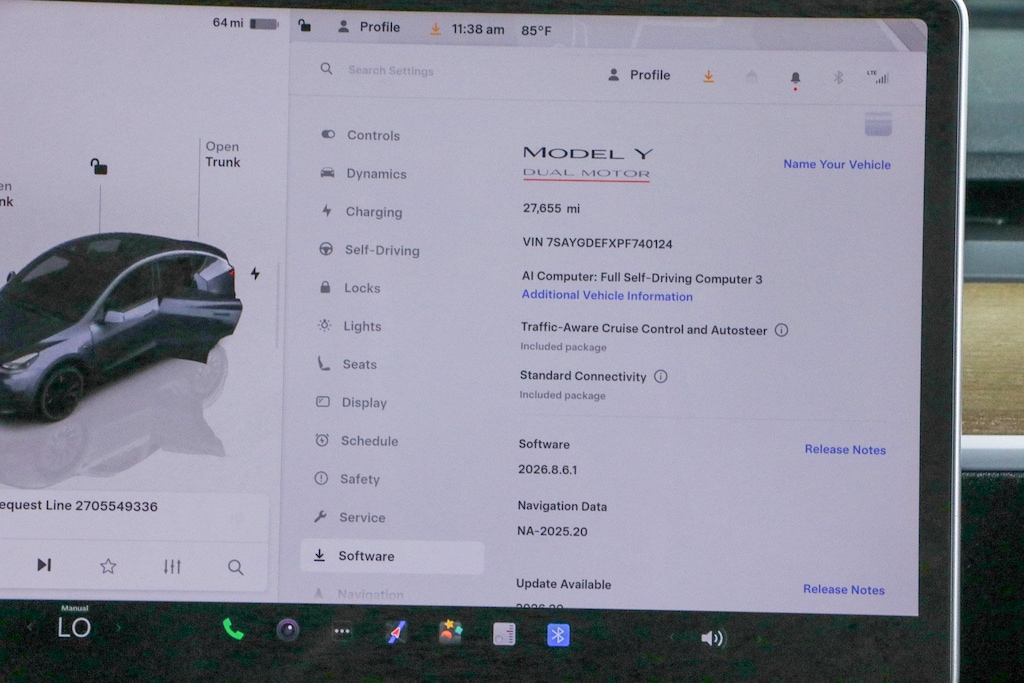
Task: Click the Search Settings field
Action: coord(391,70)
